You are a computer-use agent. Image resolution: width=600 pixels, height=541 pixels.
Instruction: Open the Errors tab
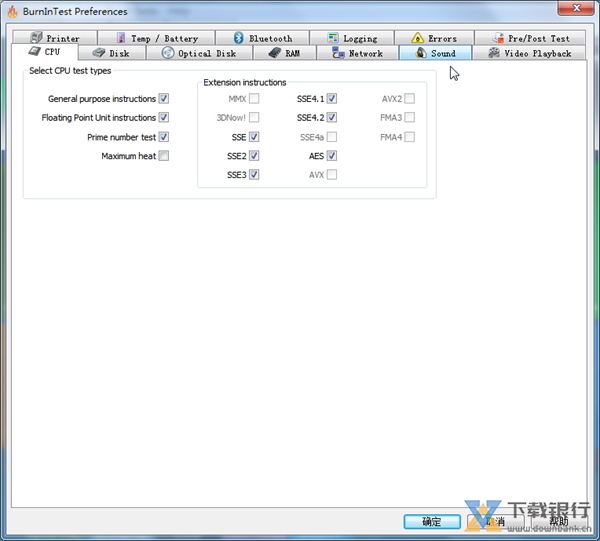tap(434, 38)
